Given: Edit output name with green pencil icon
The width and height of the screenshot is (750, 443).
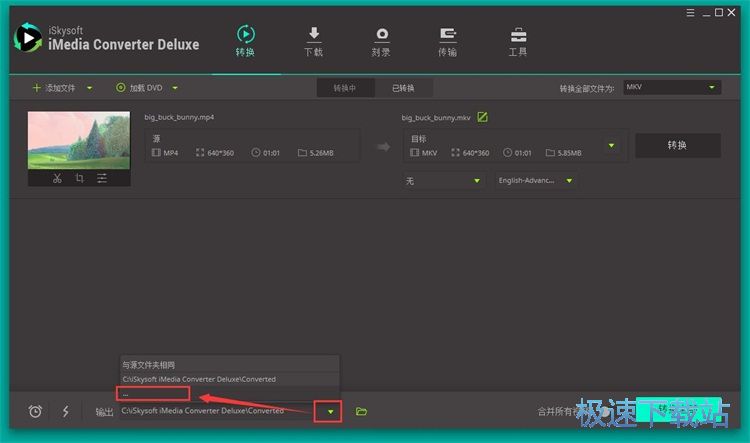Looking at the screenshot, I should 483,117.
